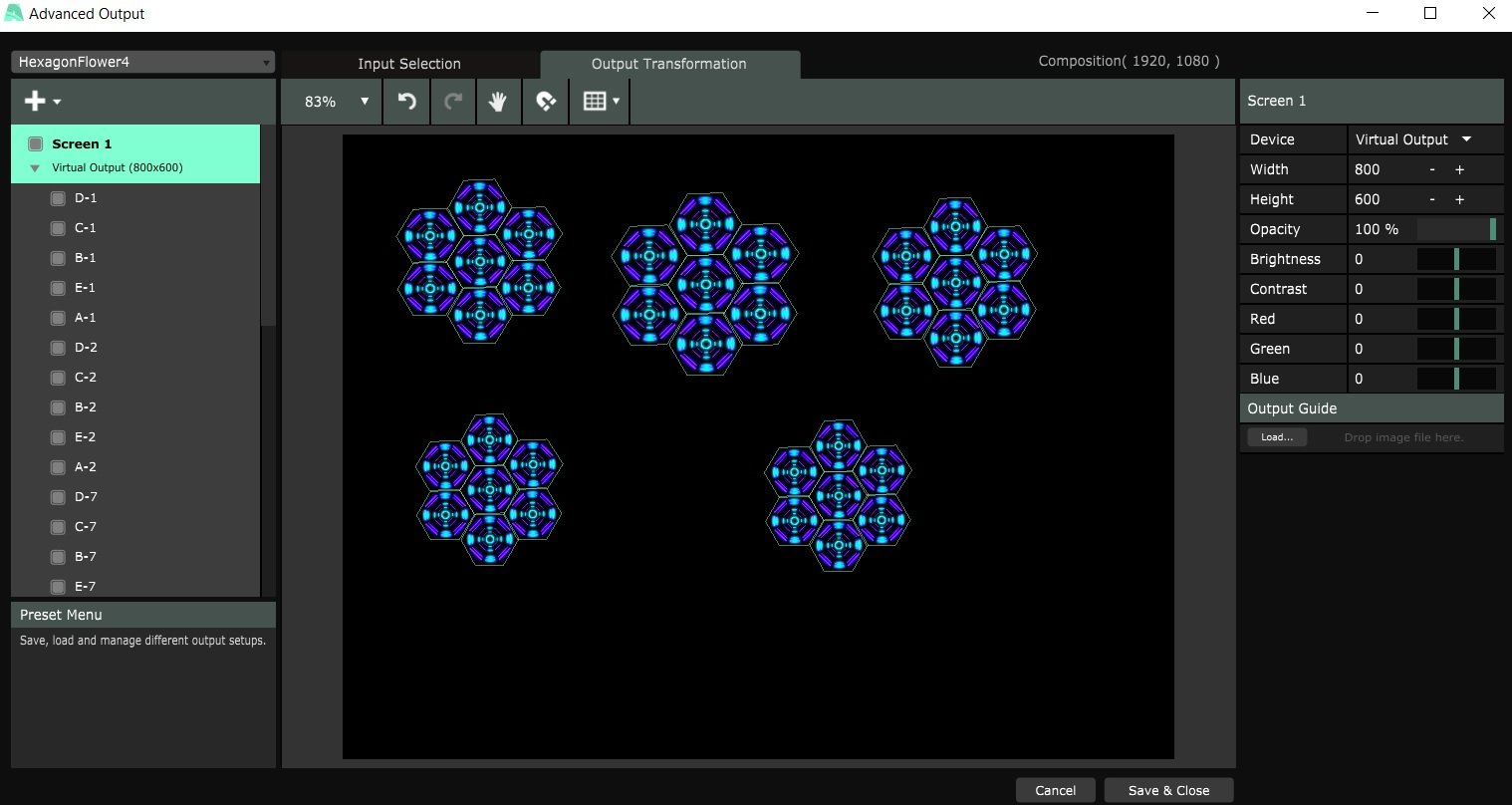Click the Brightness slider
The height and width of the screenshot is (805, 1512).
tap(1456, 259)
